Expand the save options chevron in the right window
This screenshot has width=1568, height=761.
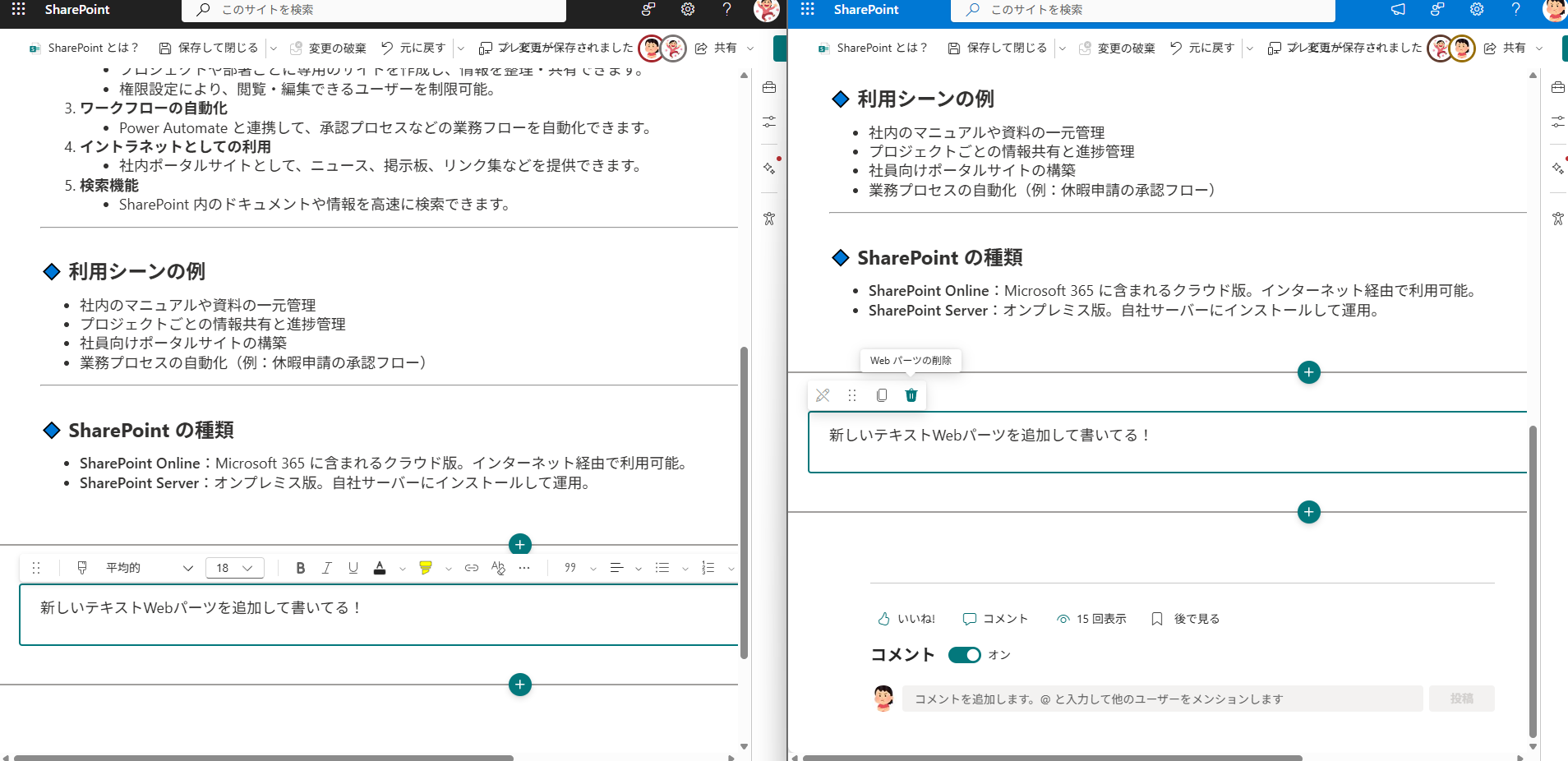1063,48
